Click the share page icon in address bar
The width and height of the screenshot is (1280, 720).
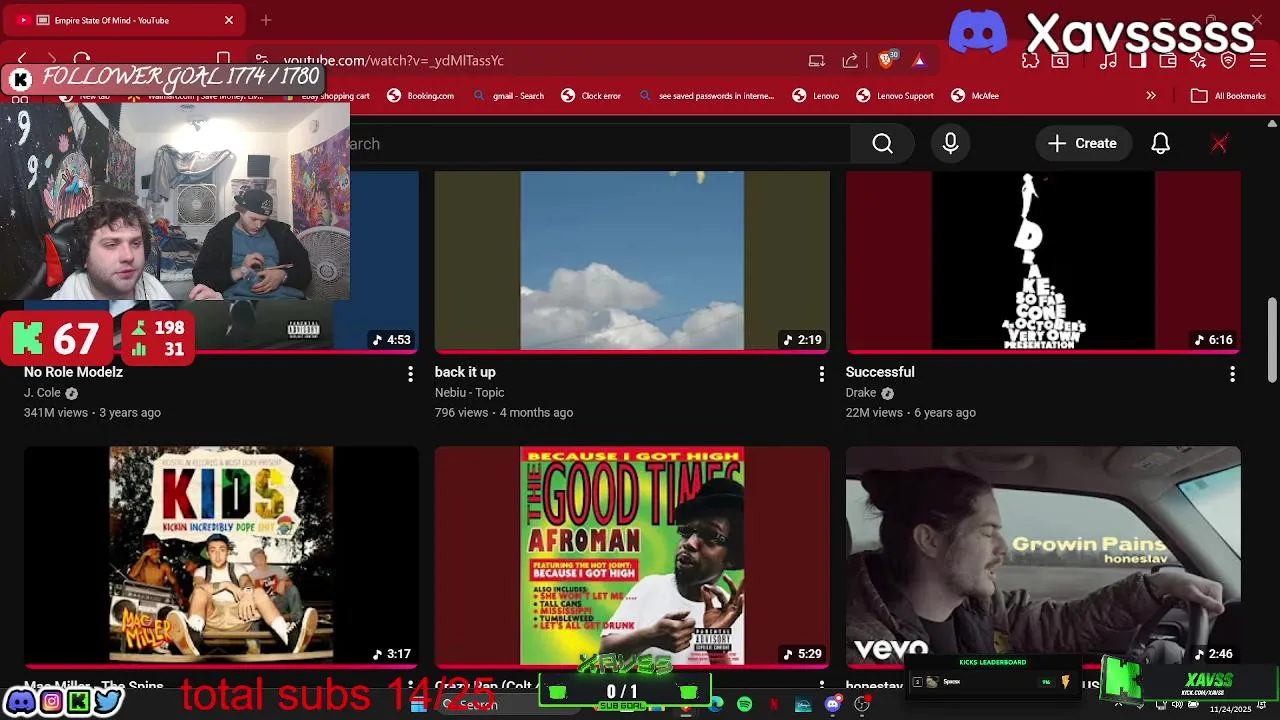pyautogui.click(x=850, y=60)
